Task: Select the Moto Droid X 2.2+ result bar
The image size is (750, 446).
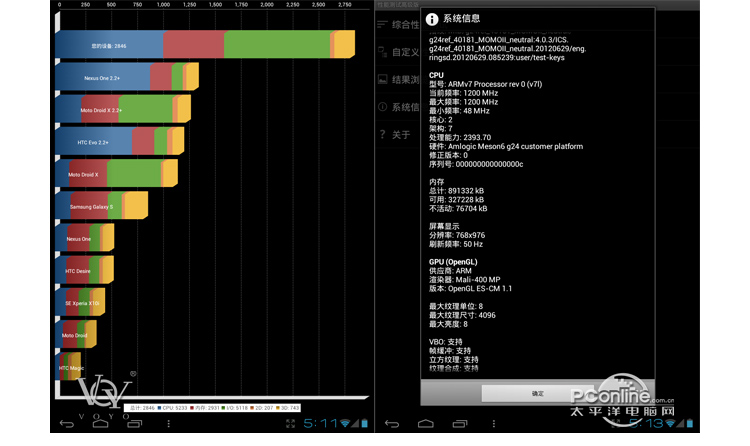Action: 123,109
